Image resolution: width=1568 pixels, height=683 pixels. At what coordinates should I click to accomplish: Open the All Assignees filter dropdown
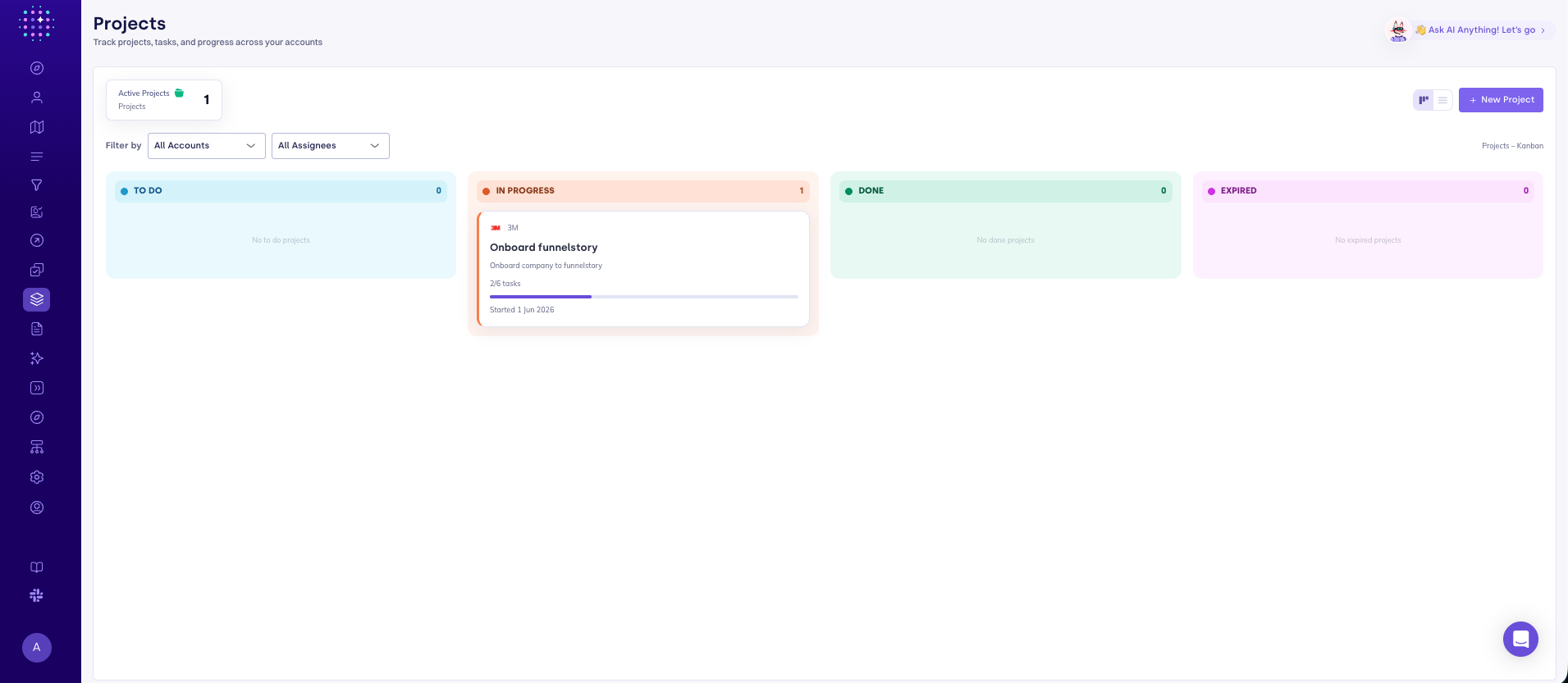[331, 146]
